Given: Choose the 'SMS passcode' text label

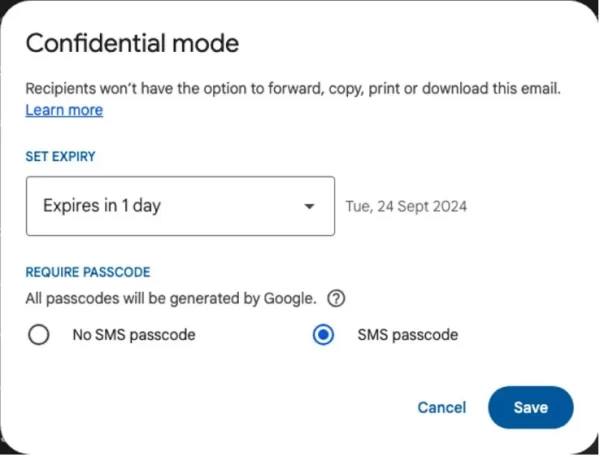Looking at the screenshot, I should [408, 335].
